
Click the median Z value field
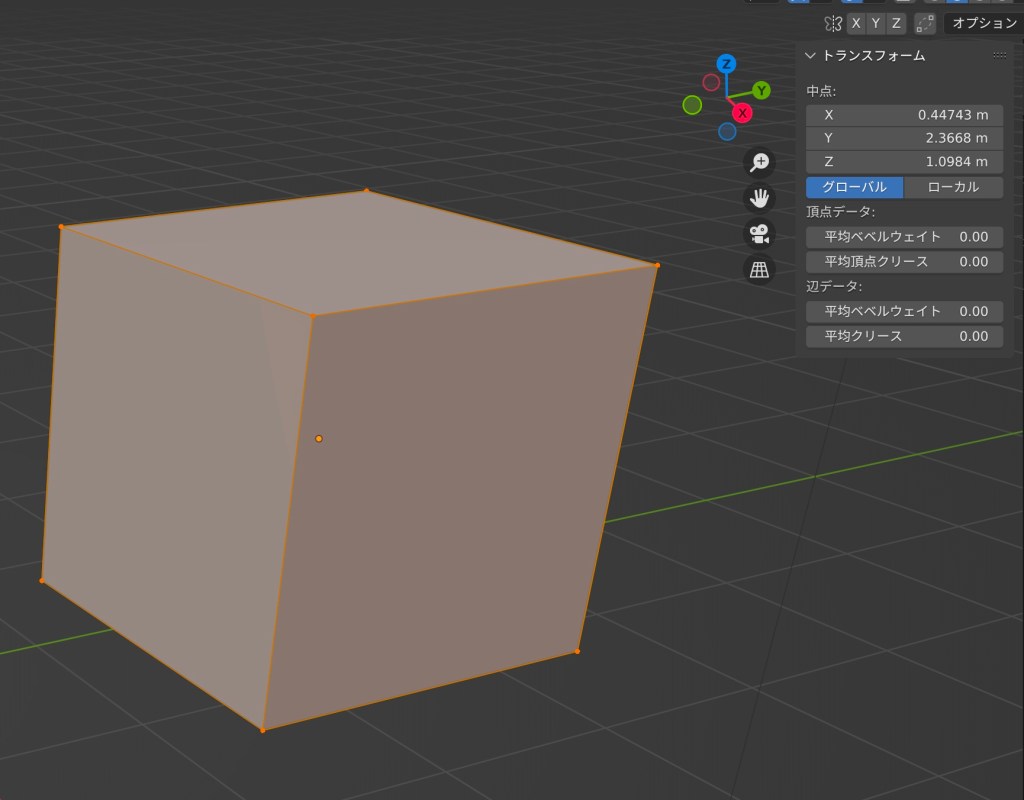[x=904, y=162]
